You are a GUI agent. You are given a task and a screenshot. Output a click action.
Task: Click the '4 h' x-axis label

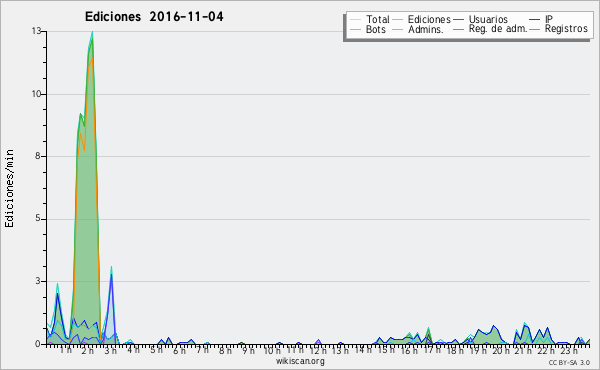(133, 350)
